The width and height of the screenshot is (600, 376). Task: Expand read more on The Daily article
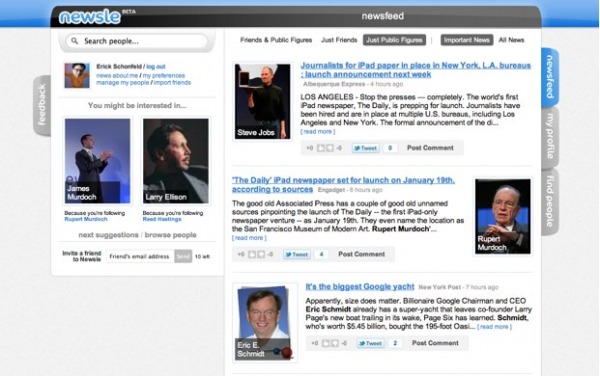[x=249, y=238]
